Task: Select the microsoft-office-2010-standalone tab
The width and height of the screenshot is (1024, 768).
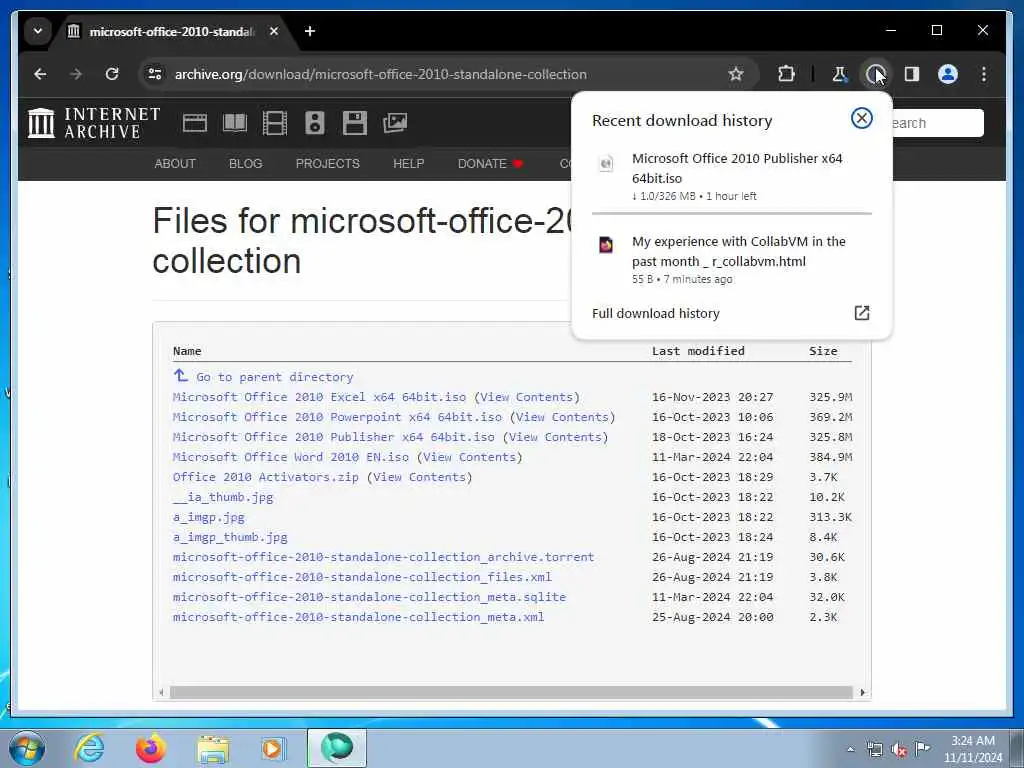Action: click(x=173, y=31)
